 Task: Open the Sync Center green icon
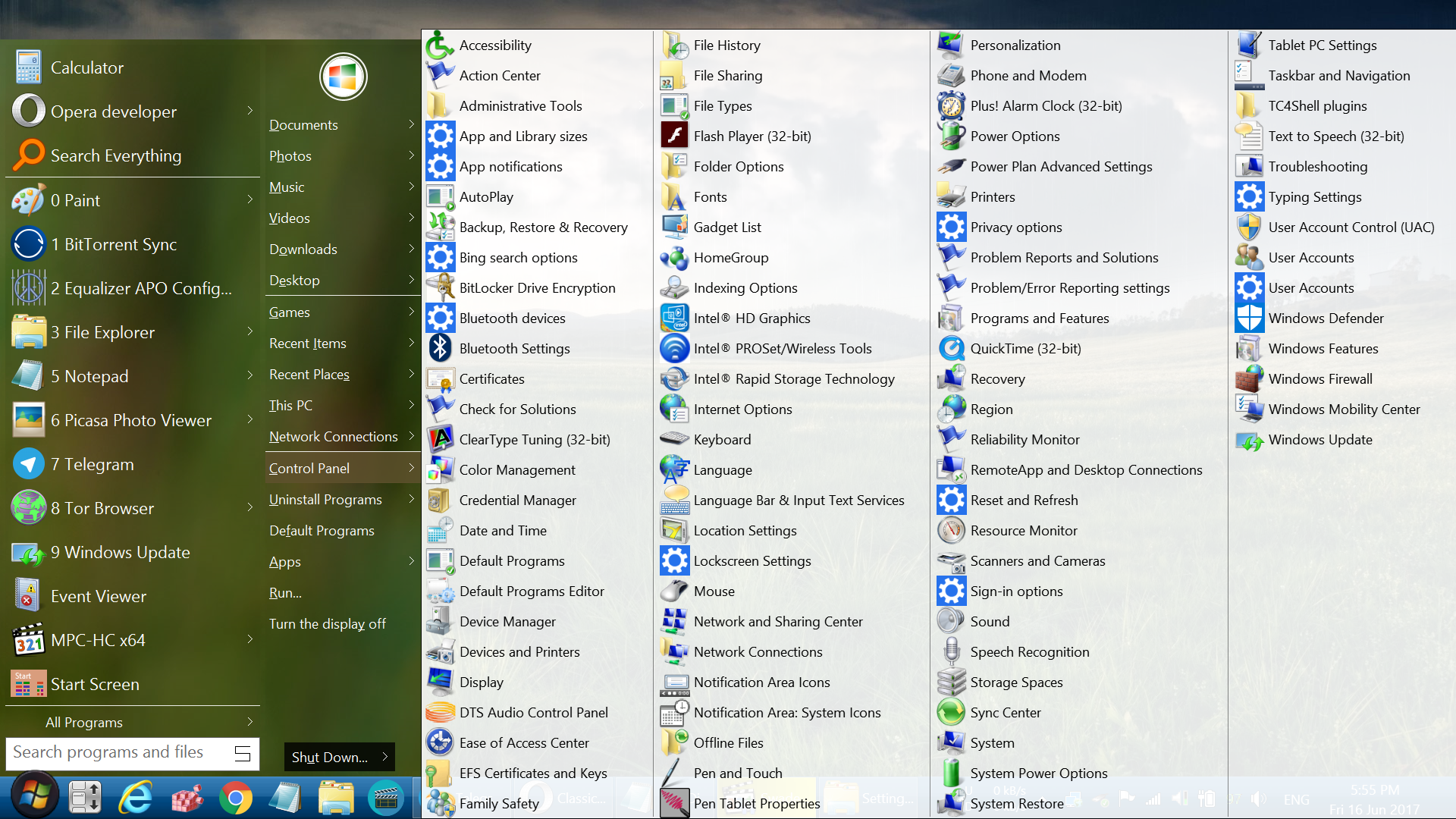pyautogui.click(x=951, y=713)
